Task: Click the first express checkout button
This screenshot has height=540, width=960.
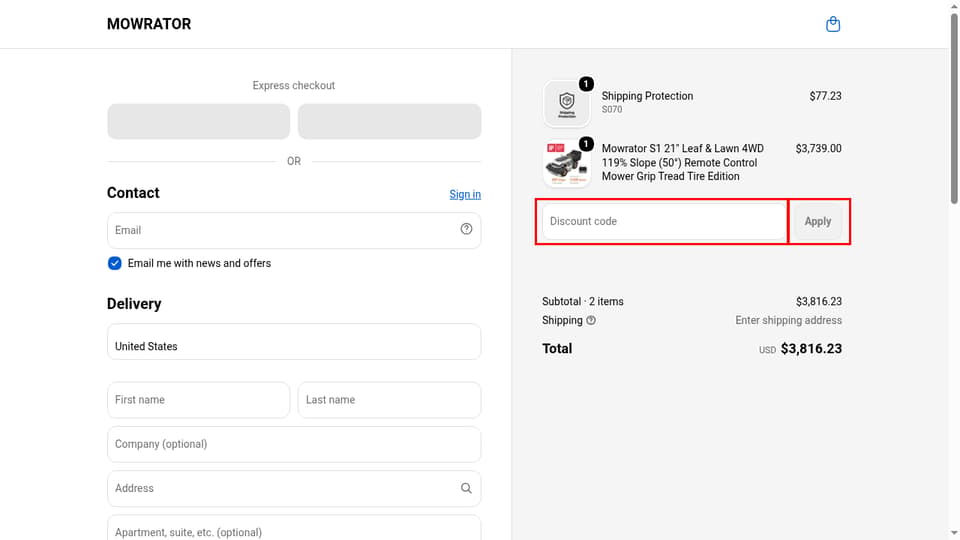Action: pyautogui.click(x=198, y=121)
